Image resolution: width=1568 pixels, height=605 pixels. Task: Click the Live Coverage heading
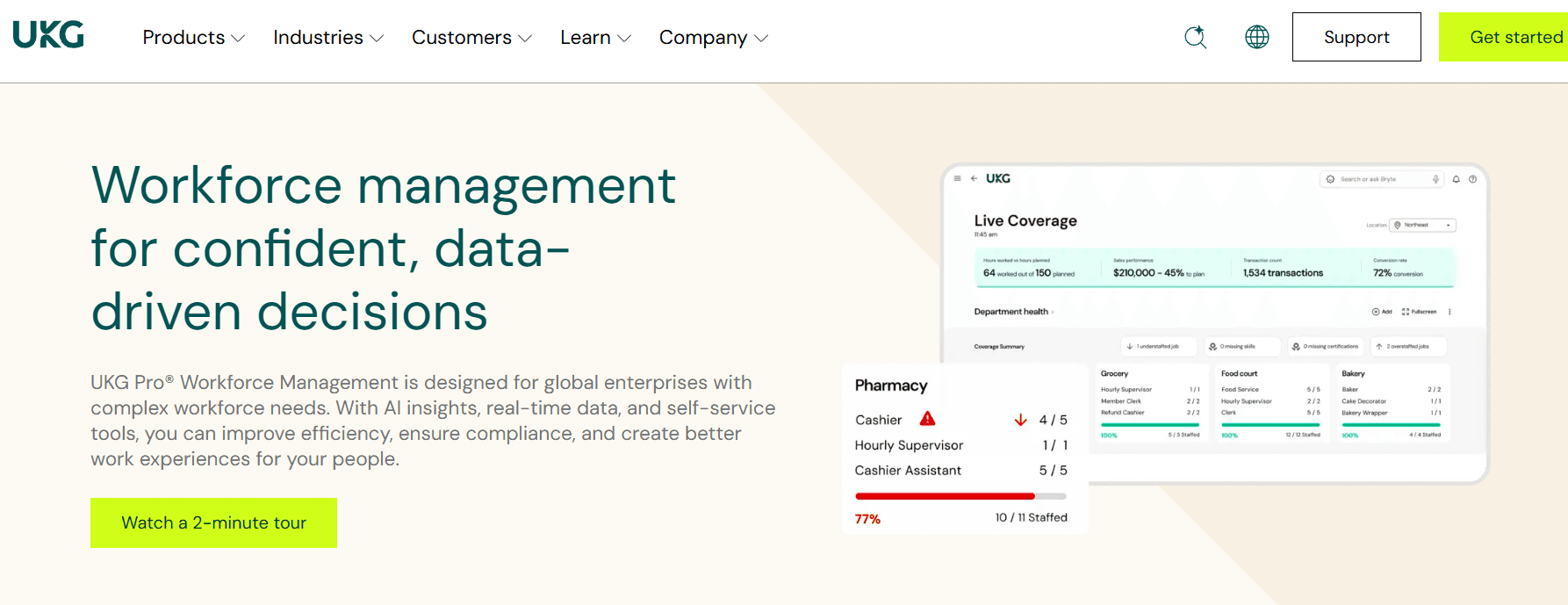coord(1025,220)
